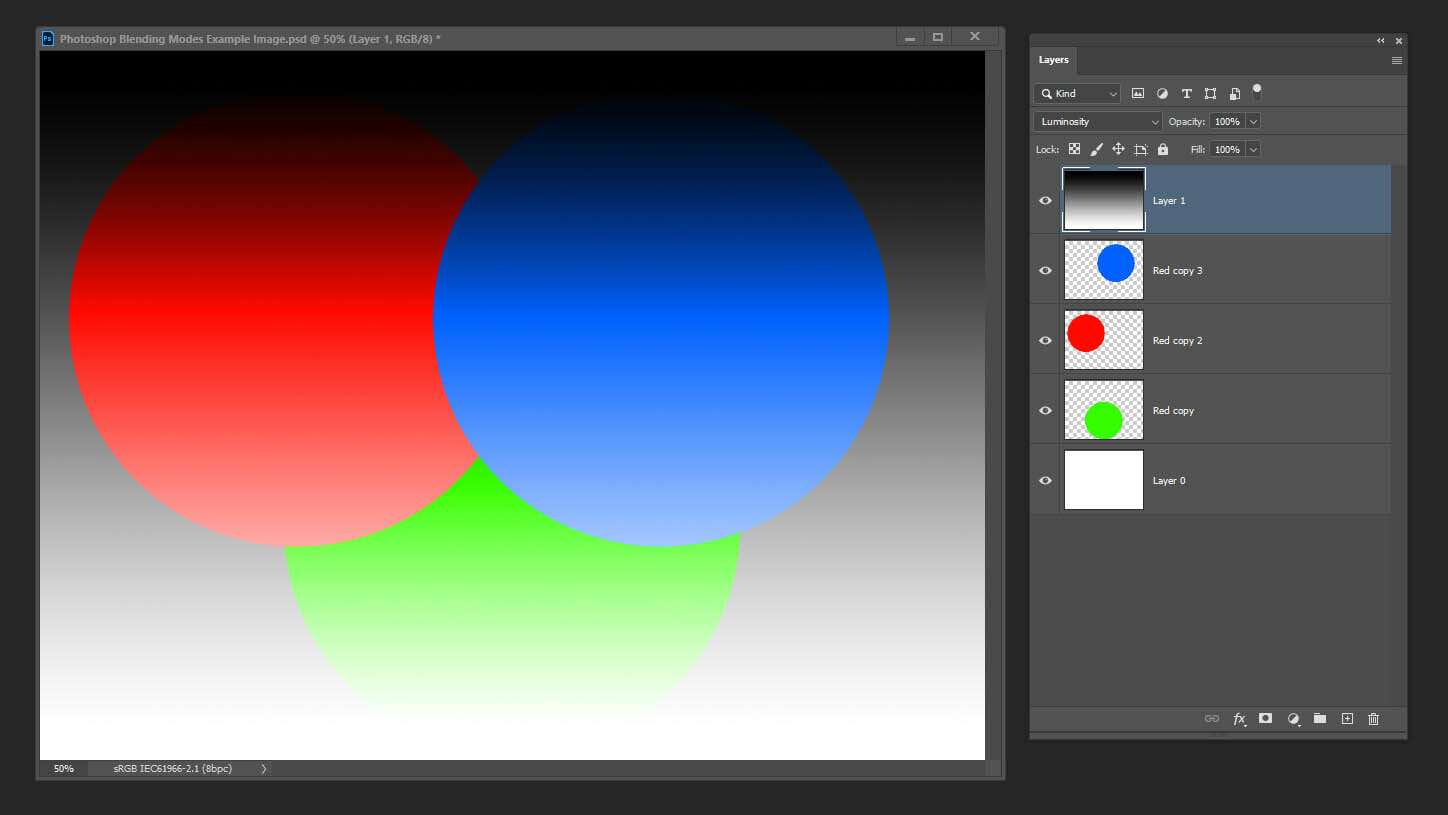Filter for type layers icon
The height and width of the screenshot is (815, 1448).
click(x=1186, y=93)
